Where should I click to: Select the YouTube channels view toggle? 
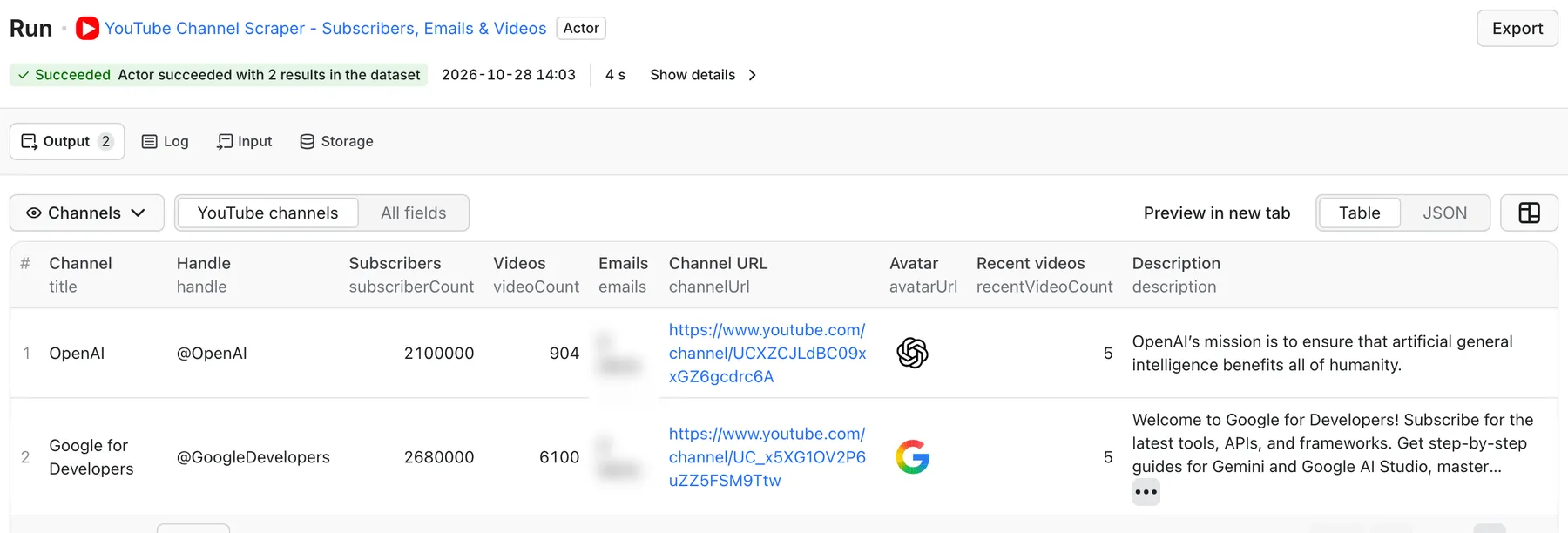(x=267, y=213)
